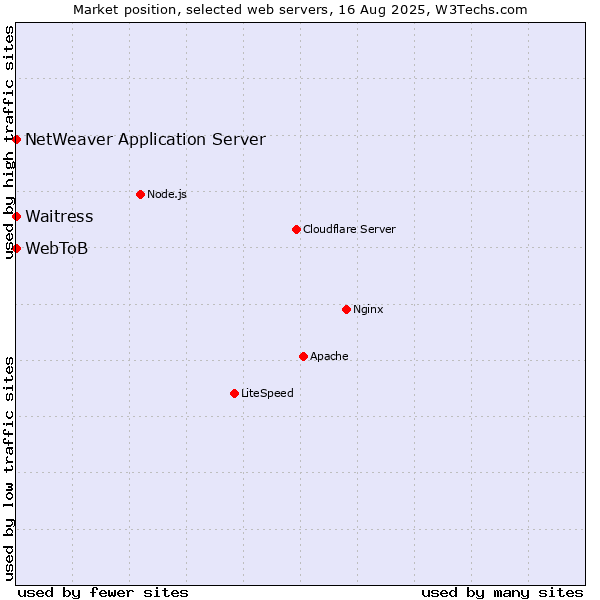Click the 'NetWeaver Application Server' label
Viewport: 600px width, 600px height.
[x=145, y=140]
